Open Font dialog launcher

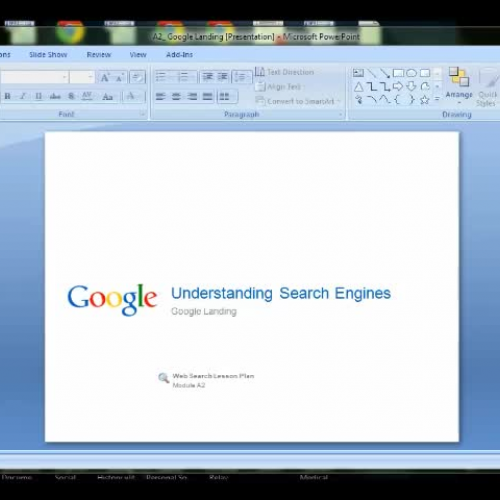coord(143,114)
